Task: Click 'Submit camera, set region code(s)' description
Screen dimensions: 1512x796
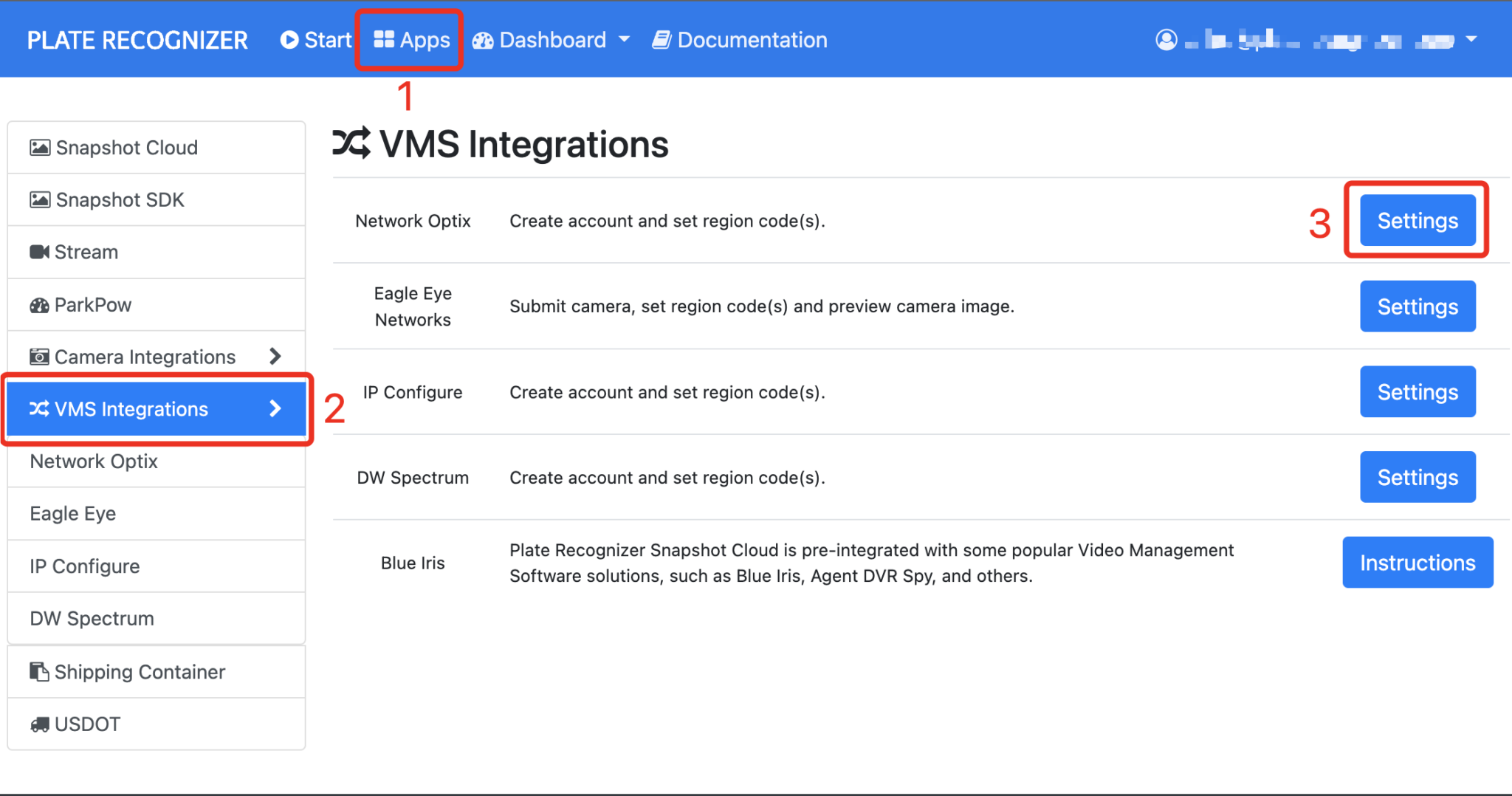Action: click(x=762, y=306)
